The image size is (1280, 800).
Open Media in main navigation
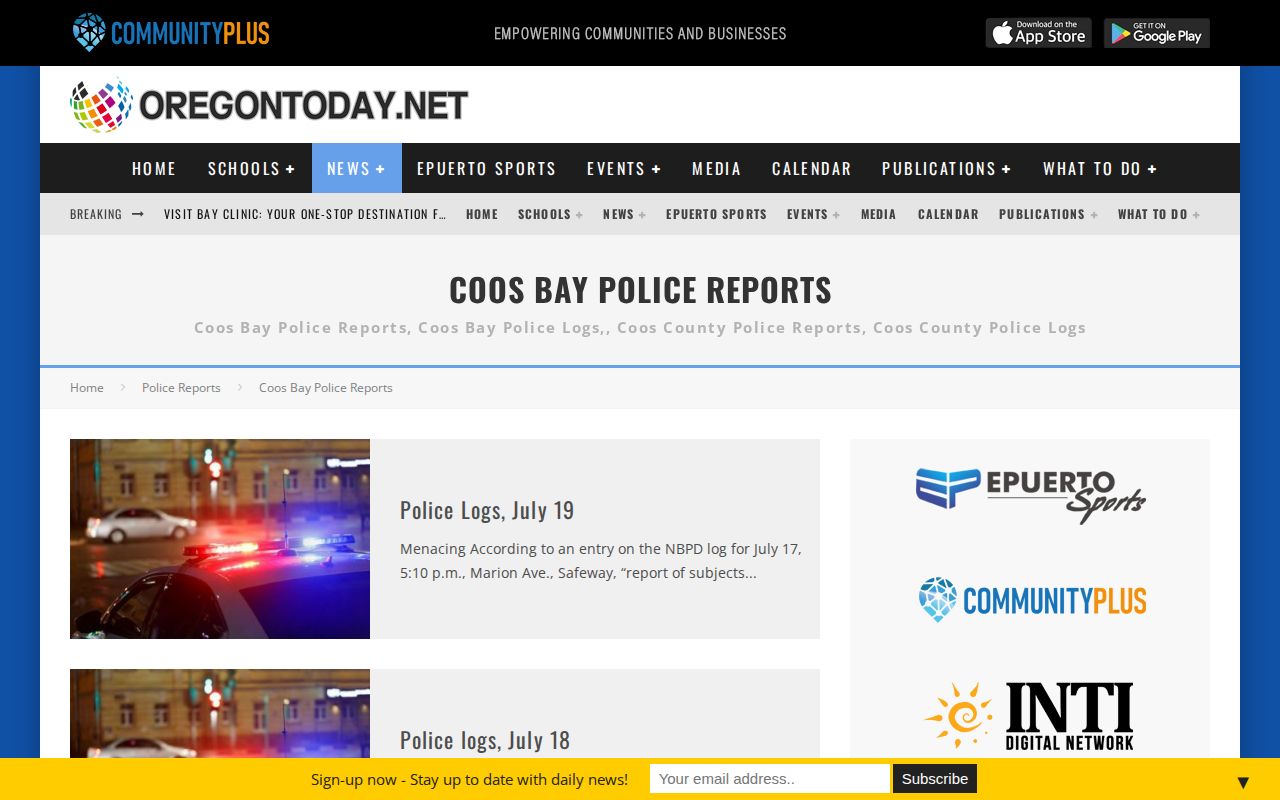717,168
